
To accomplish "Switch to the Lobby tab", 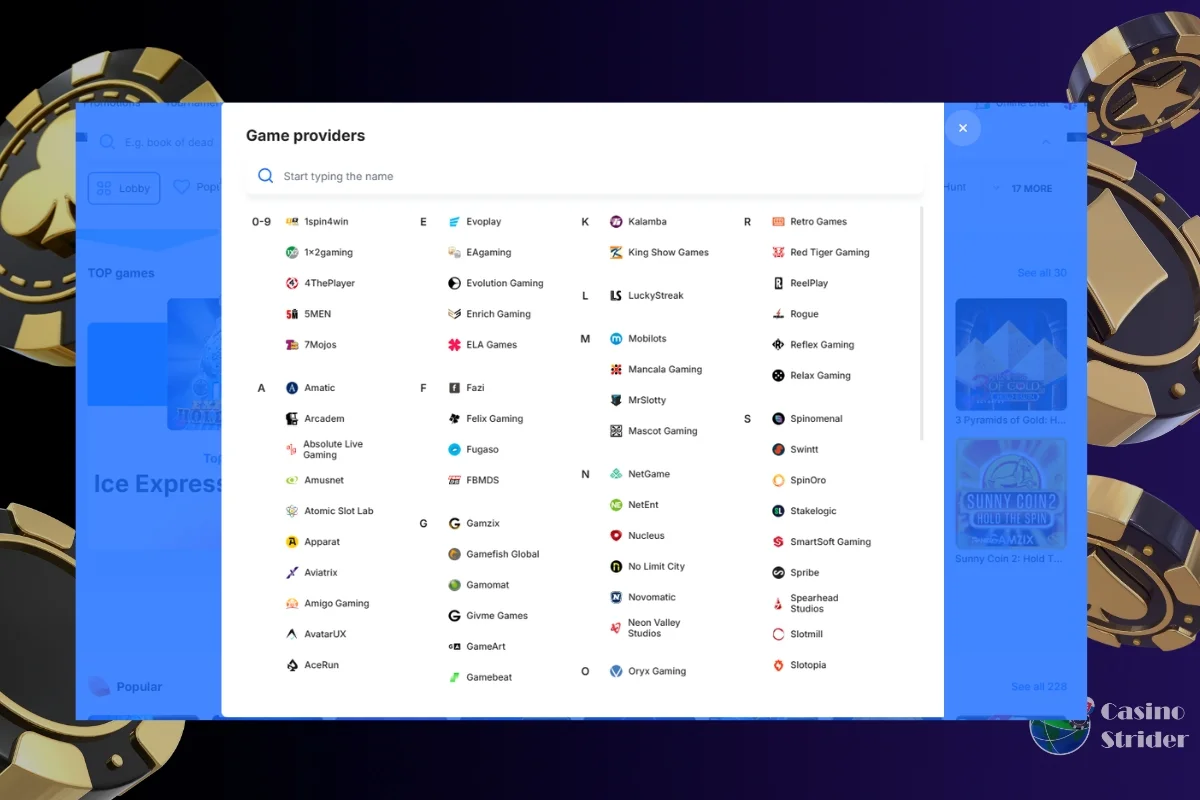I will (x=124, y=188).
